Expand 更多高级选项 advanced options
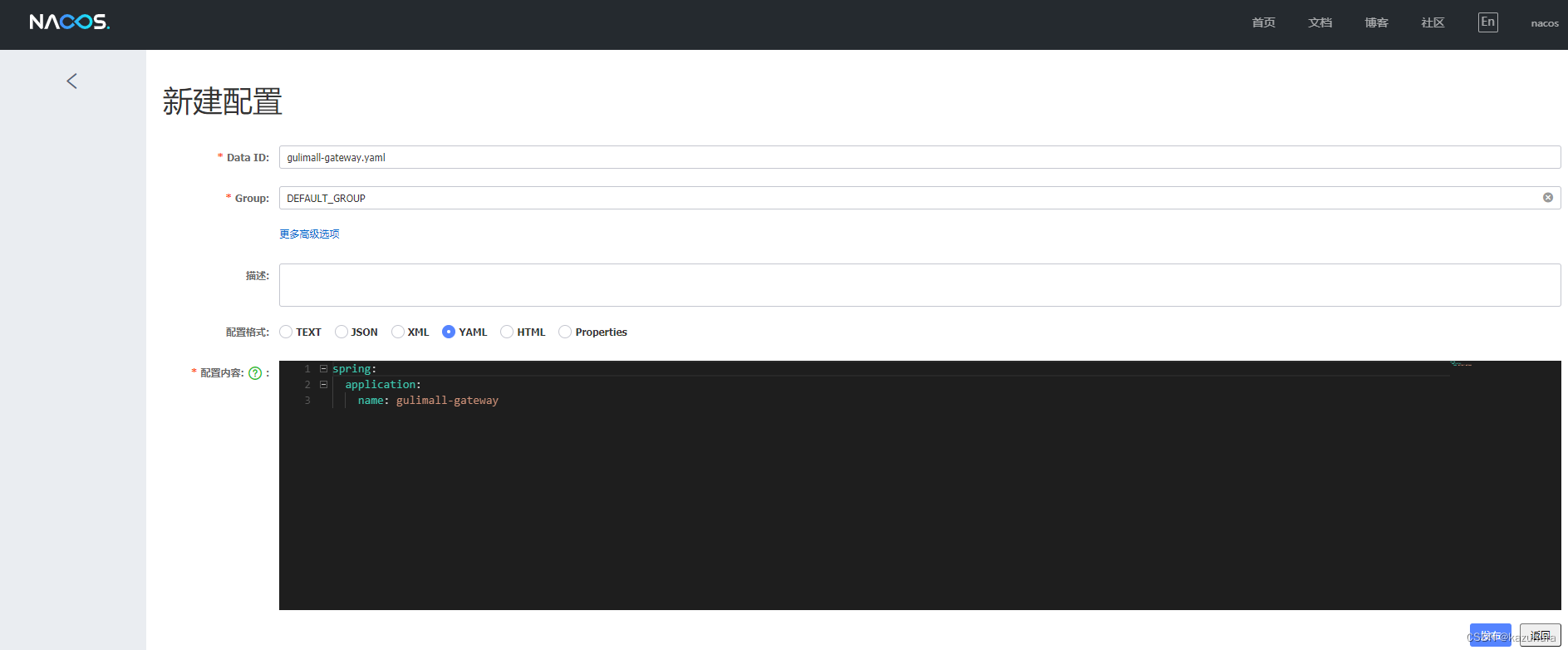The image size is (1568, 650). click(x=309, y=234)
